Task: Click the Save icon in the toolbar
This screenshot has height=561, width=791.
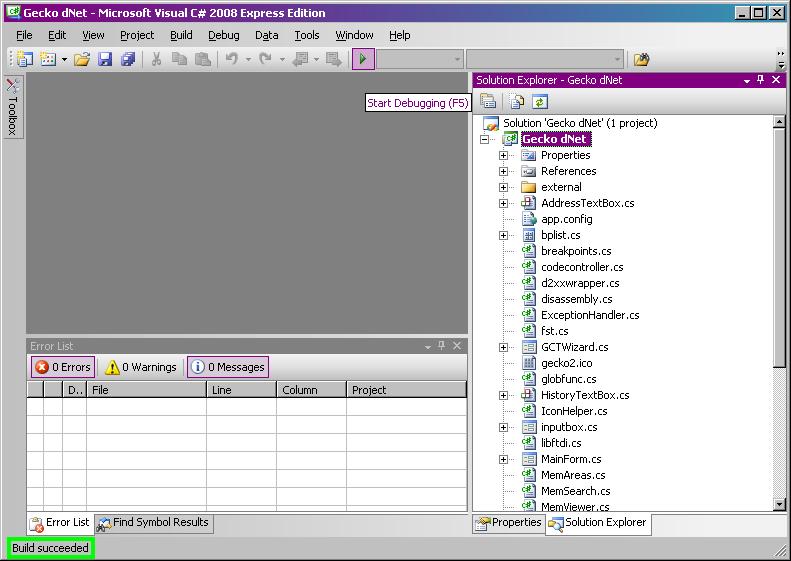Action: coord(105,60)
